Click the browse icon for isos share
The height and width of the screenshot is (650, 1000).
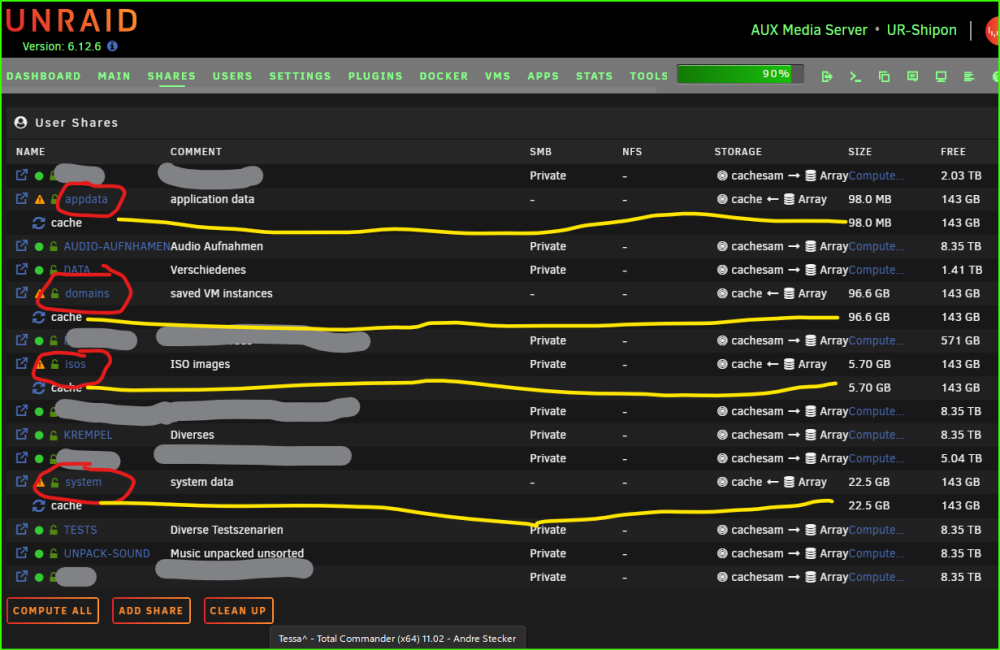click(x=22, y=364)
